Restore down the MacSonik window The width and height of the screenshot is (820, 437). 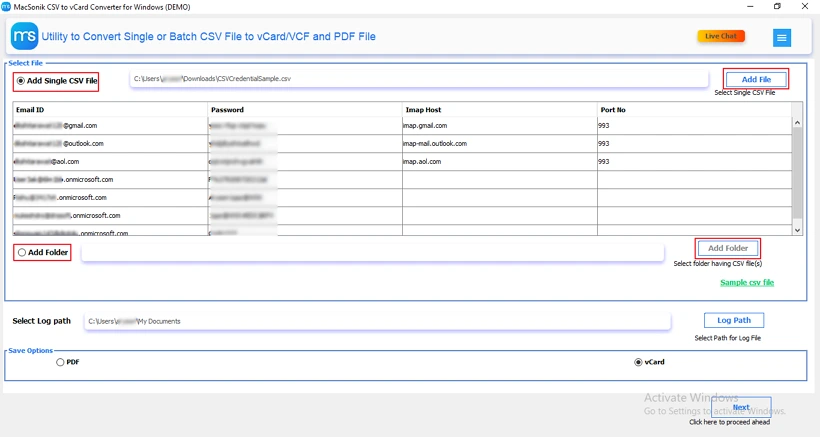pos(777,6)
